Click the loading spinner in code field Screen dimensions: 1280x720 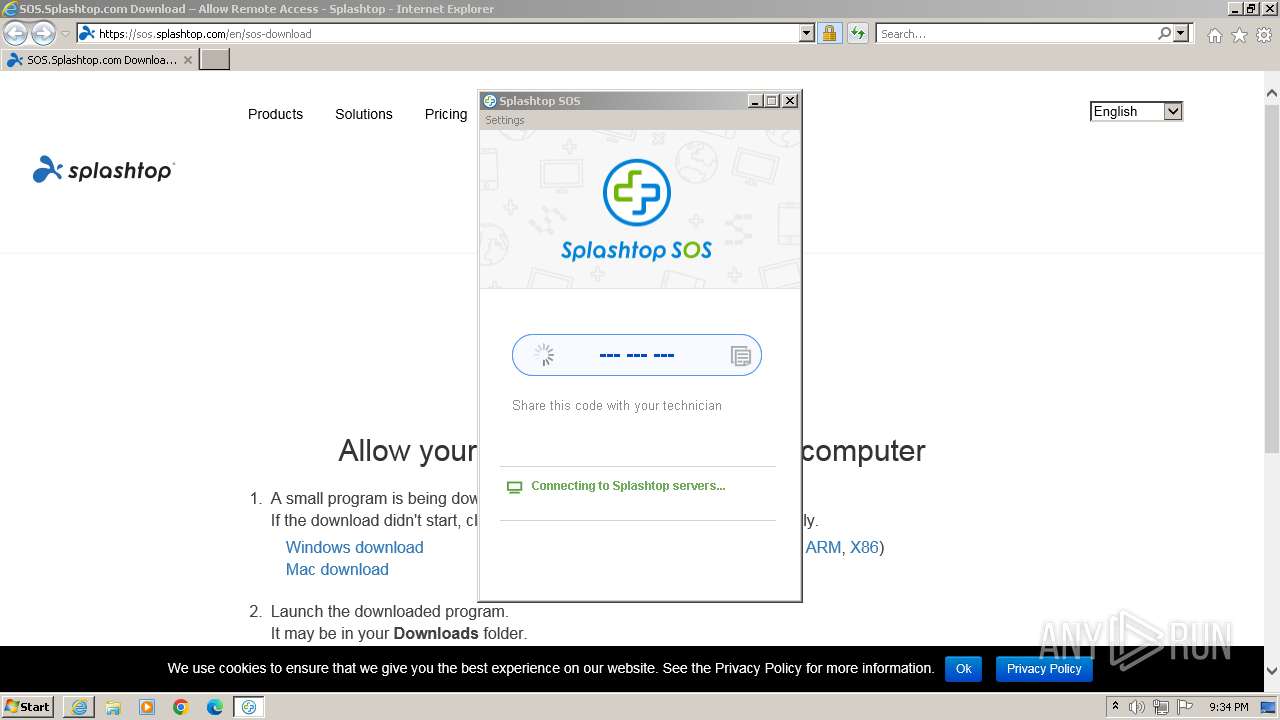[x=544, y=355]
